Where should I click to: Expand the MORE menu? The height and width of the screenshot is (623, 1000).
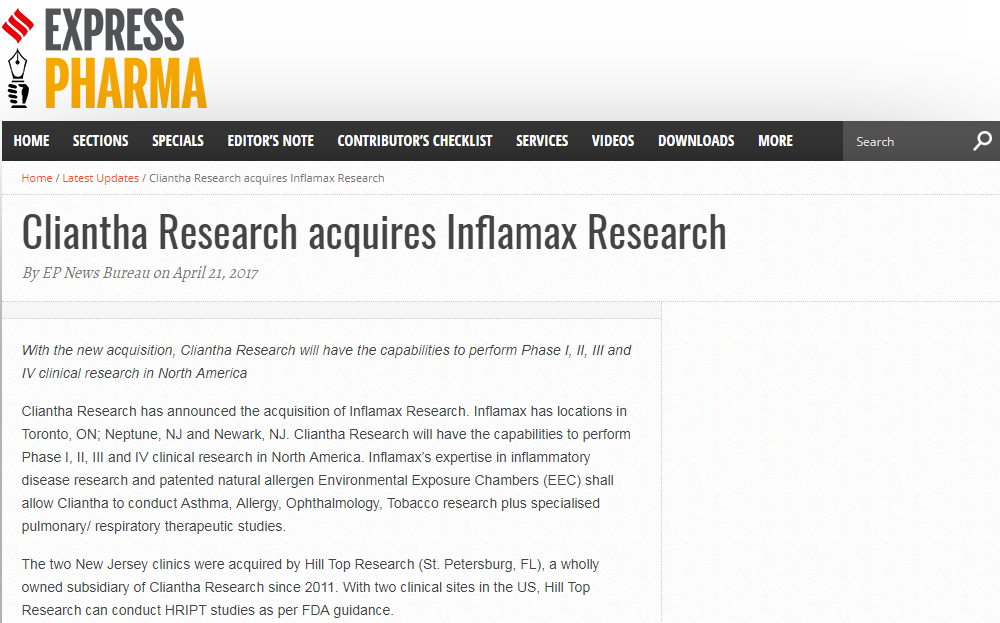[775, 141]
